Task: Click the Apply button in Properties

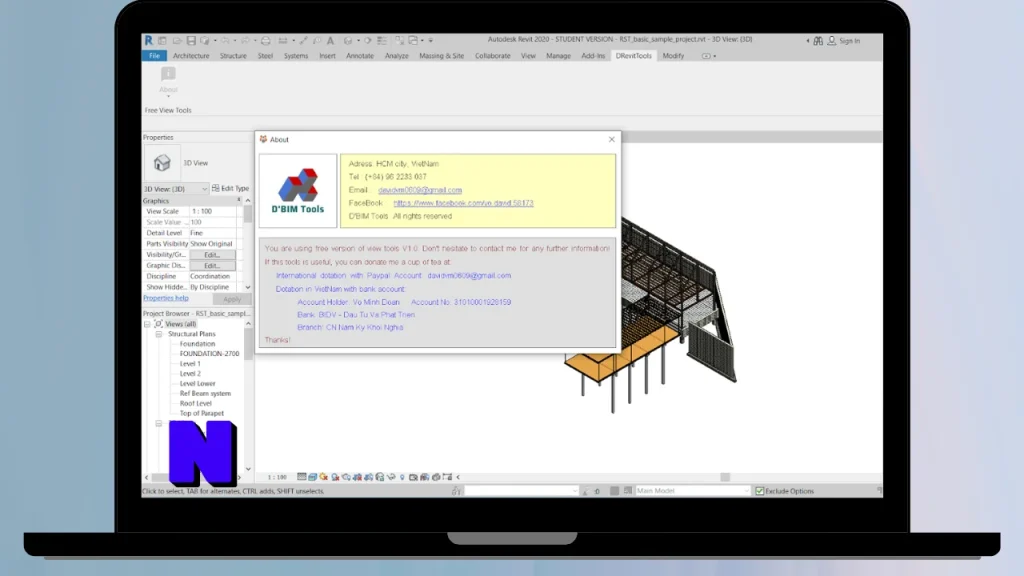Action: (x=232, y=299)
